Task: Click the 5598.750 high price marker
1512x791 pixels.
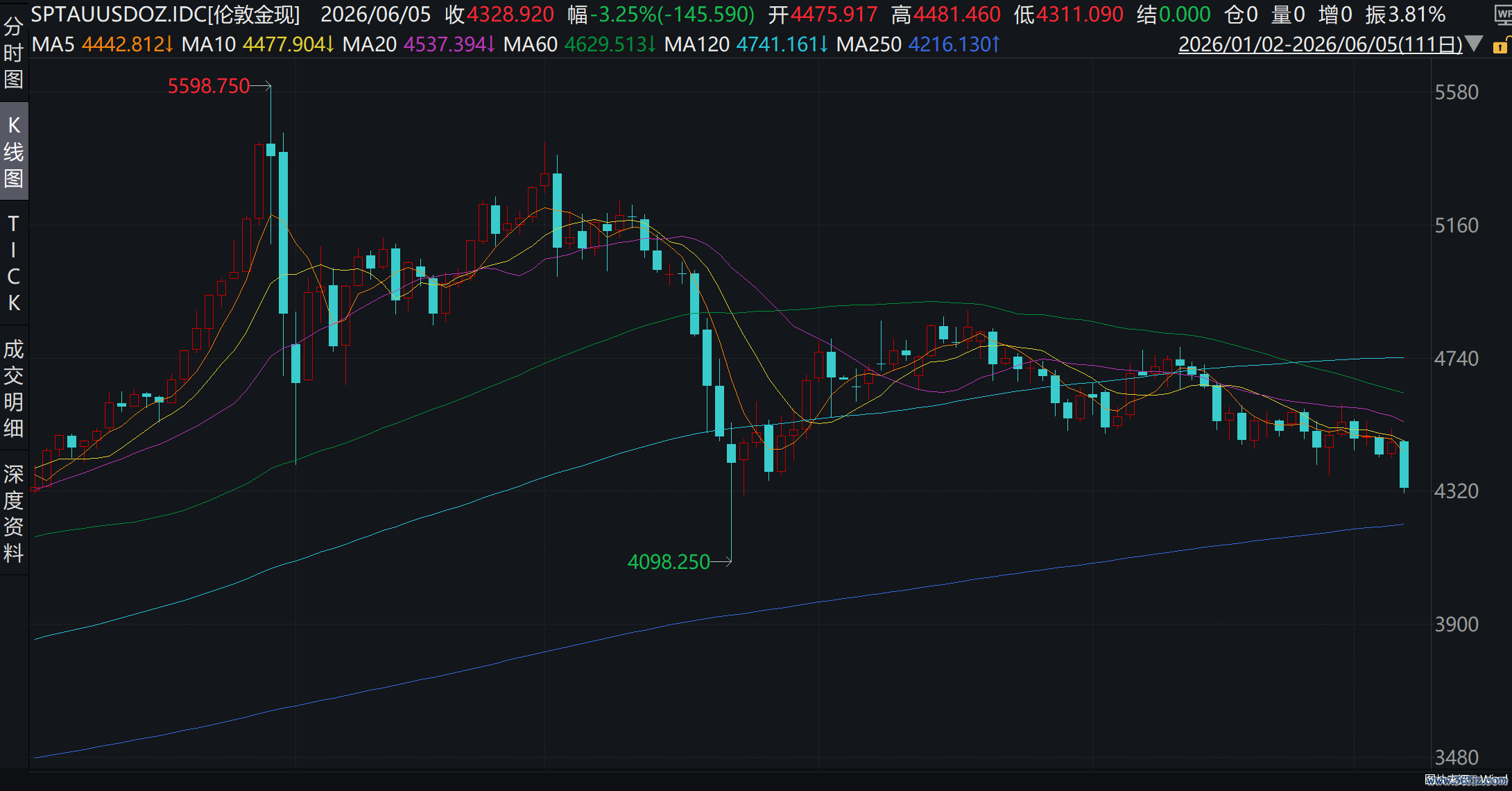Action: (209, 86)
